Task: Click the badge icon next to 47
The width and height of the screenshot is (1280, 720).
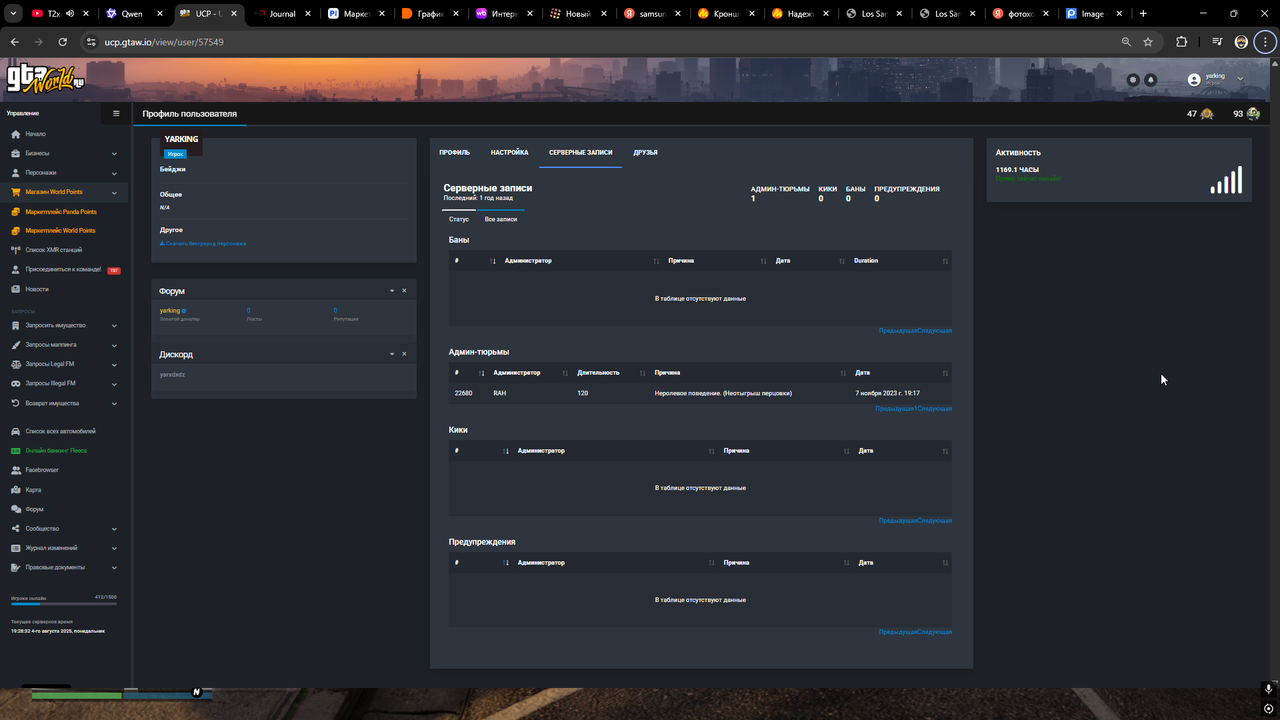Action: (x=1207, y=114)
